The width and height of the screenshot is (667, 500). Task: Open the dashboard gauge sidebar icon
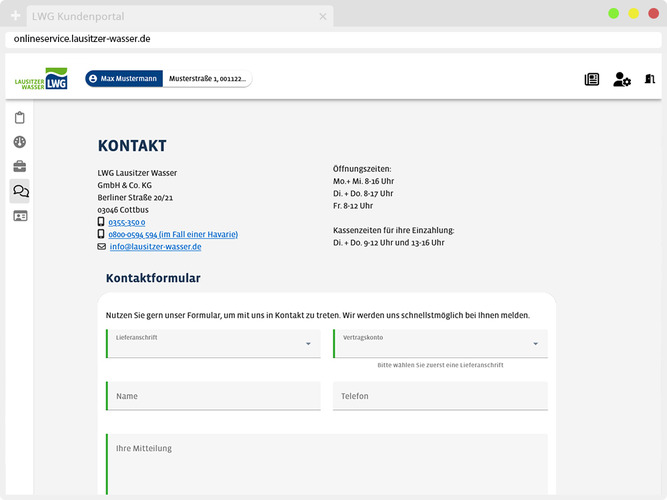20,142
